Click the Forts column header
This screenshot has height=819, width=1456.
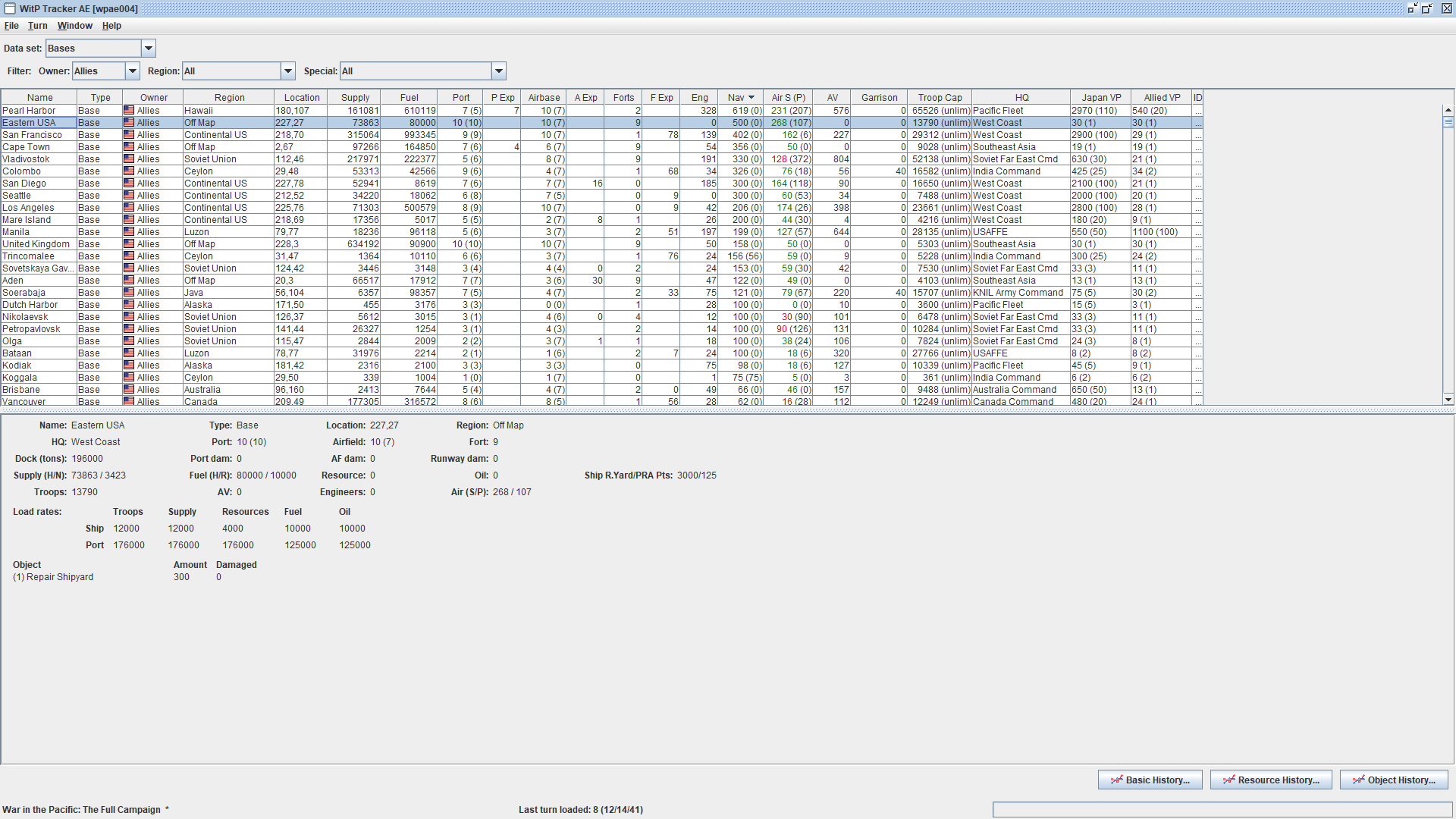pos(623,98)
